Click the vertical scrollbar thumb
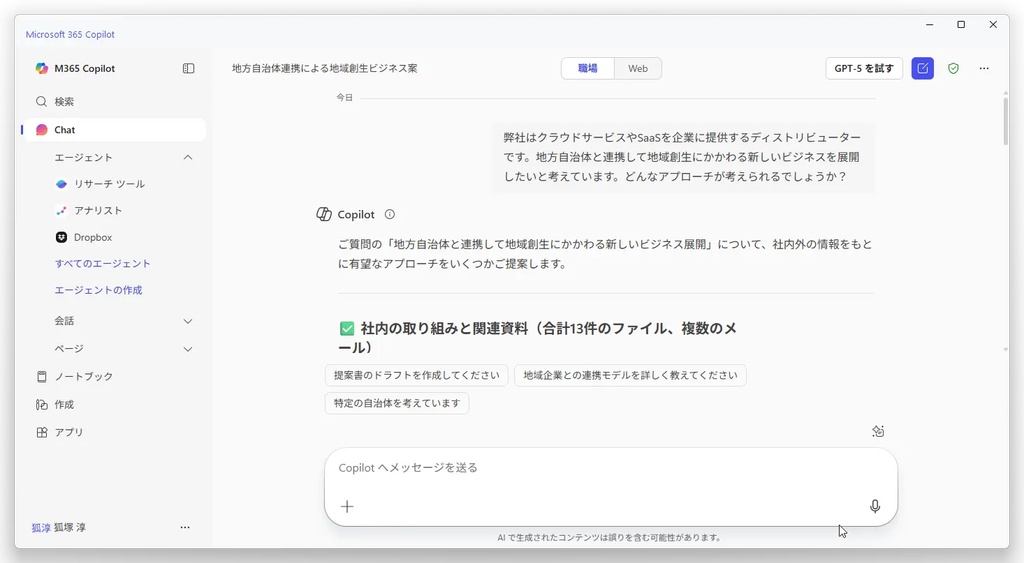 pyautogui.click(x=1006, y=122)
